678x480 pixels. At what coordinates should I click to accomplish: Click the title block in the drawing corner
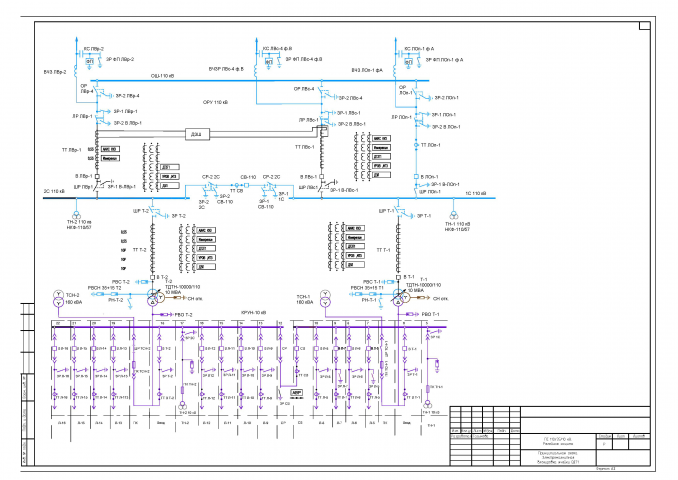coord(550,436)
